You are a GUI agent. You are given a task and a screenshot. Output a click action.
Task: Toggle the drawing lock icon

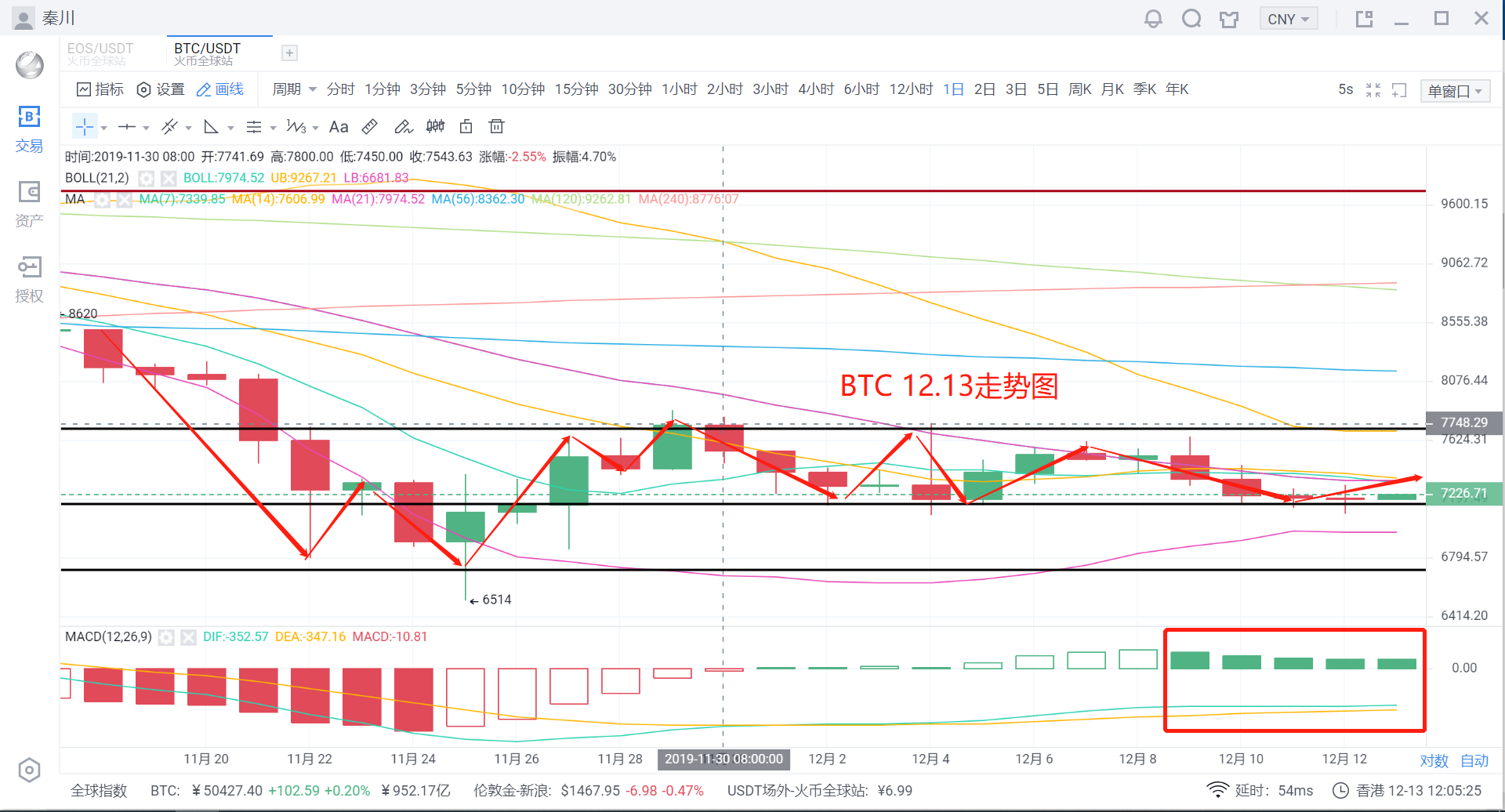(466, 127)
